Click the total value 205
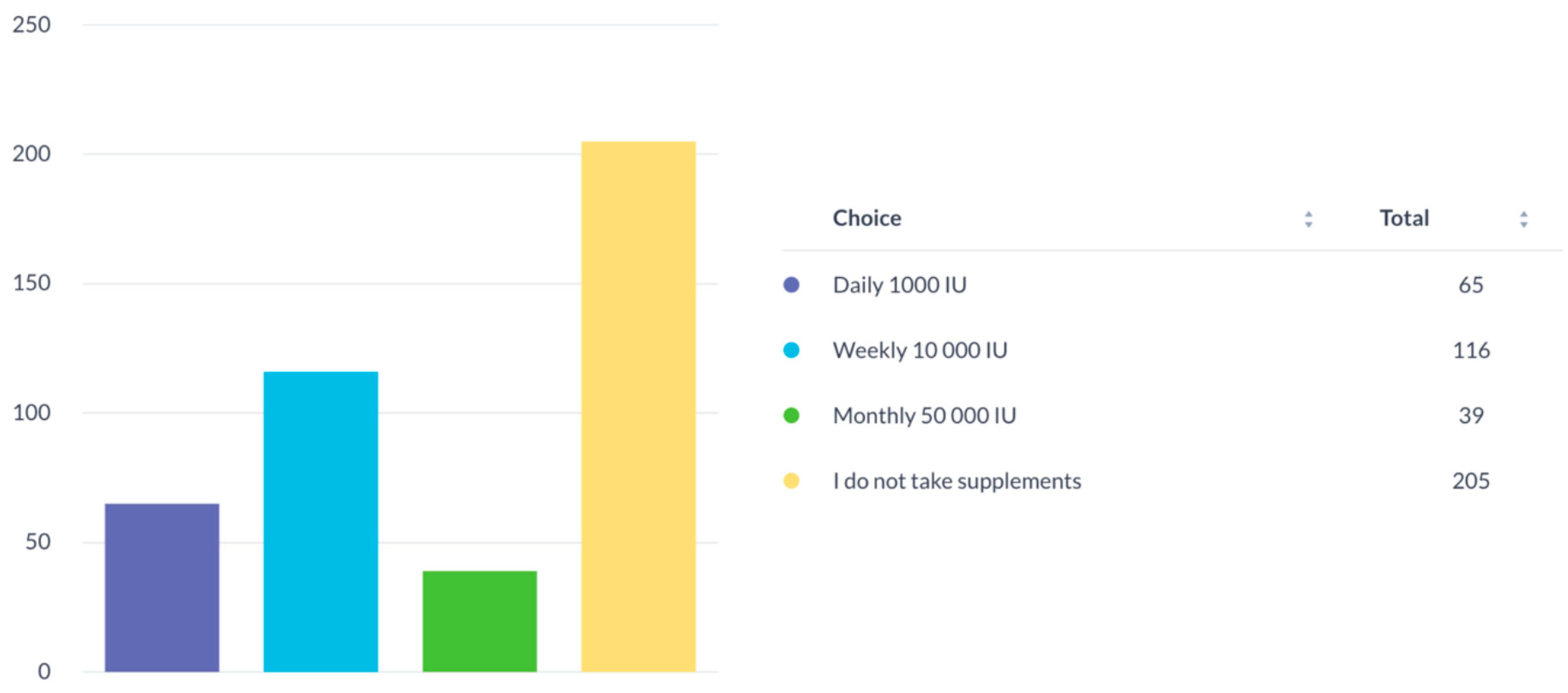 [x=1471, y=481]
